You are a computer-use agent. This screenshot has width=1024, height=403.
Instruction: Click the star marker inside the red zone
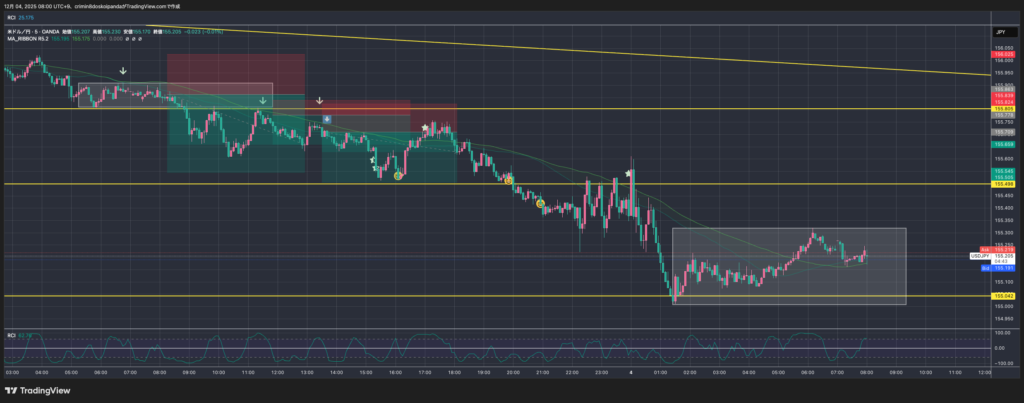point(425,128)
